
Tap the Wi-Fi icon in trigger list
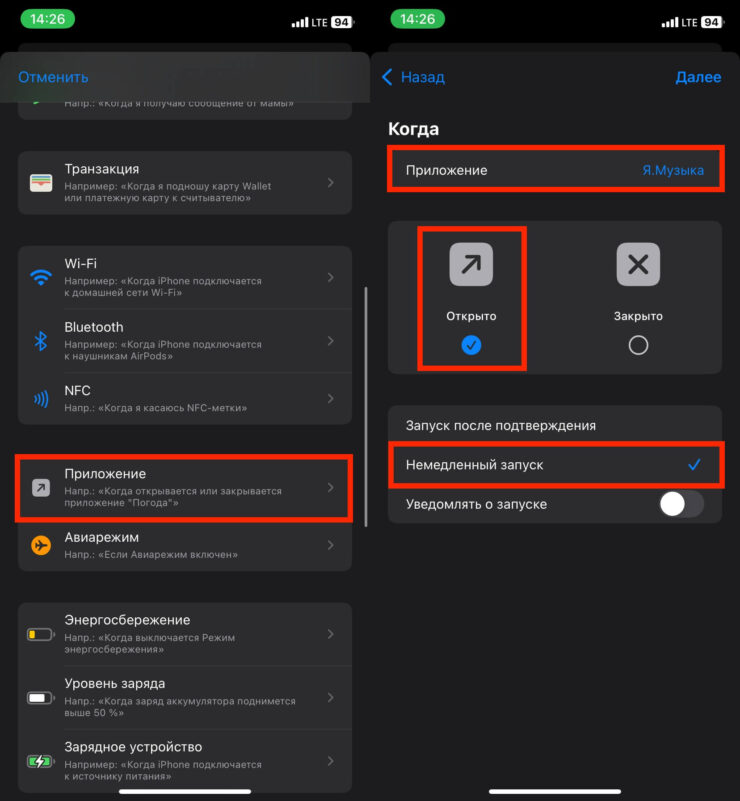pos(41,277)
